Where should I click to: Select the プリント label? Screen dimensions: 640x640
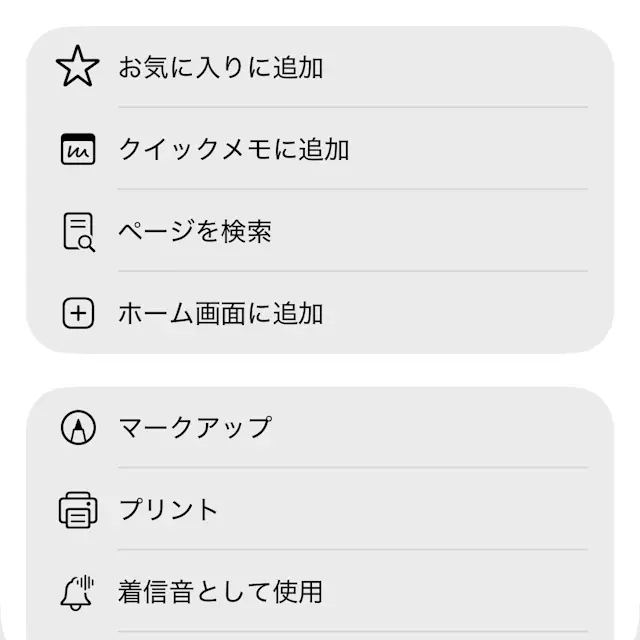168,510
